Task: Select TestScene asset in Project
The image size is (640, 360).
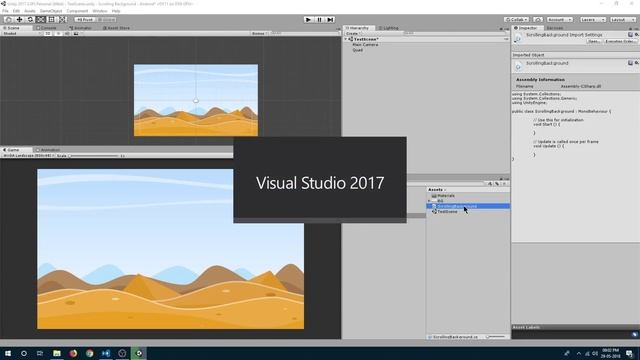Action: pos(444,211)
